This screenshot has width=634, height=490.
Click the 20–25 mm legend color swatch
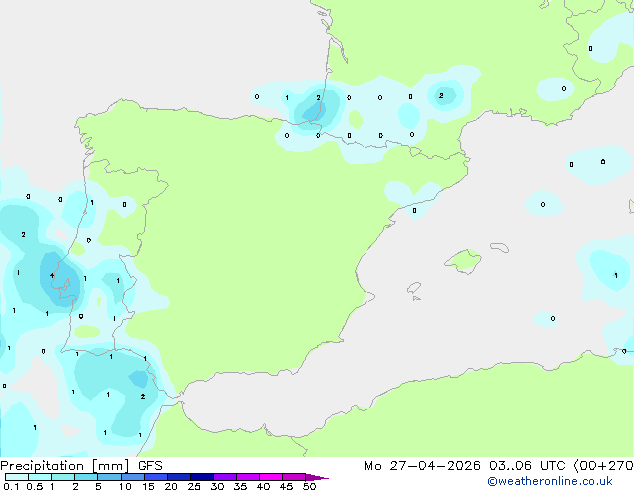179,477
